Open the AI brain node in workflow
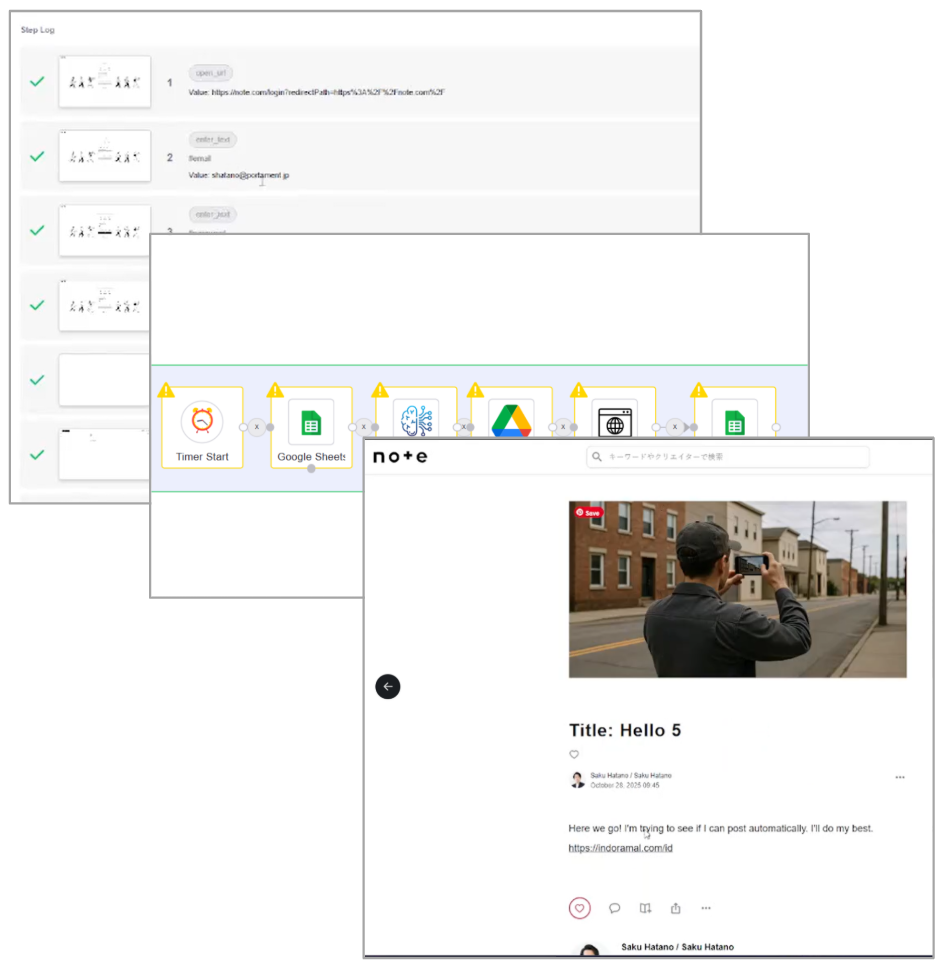The width and height of the screenshot is (940, 964). (416, 419)
